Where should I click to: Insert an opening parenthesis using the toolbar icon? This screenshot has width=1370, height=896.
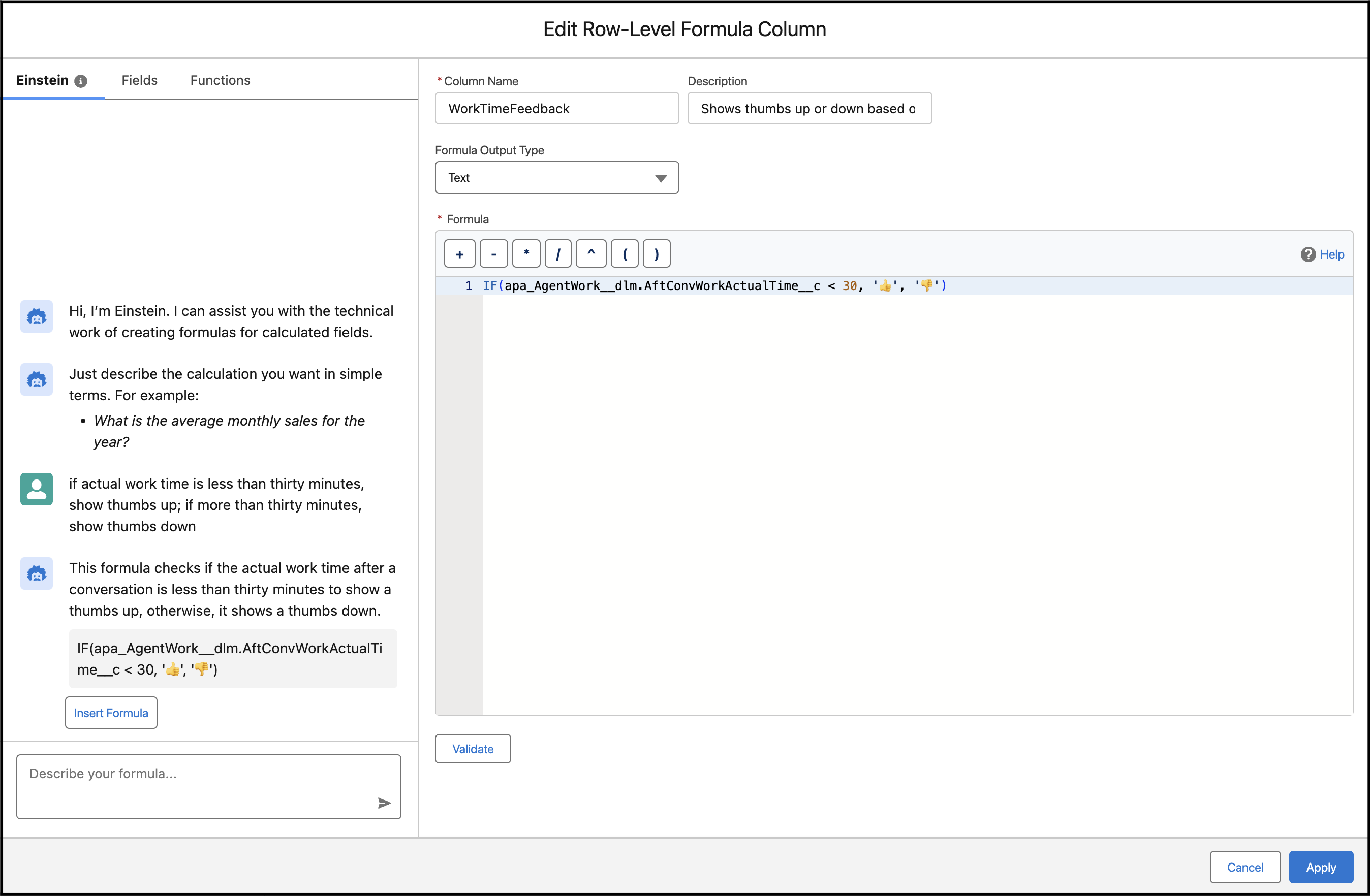(624, 253)
